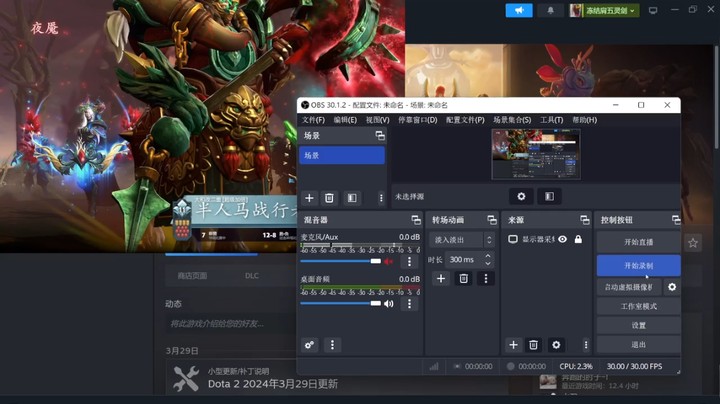720x404 pixels.
Task: Toggle lock on display capture source
Action: pyautogui.click(x=578, y=239)
